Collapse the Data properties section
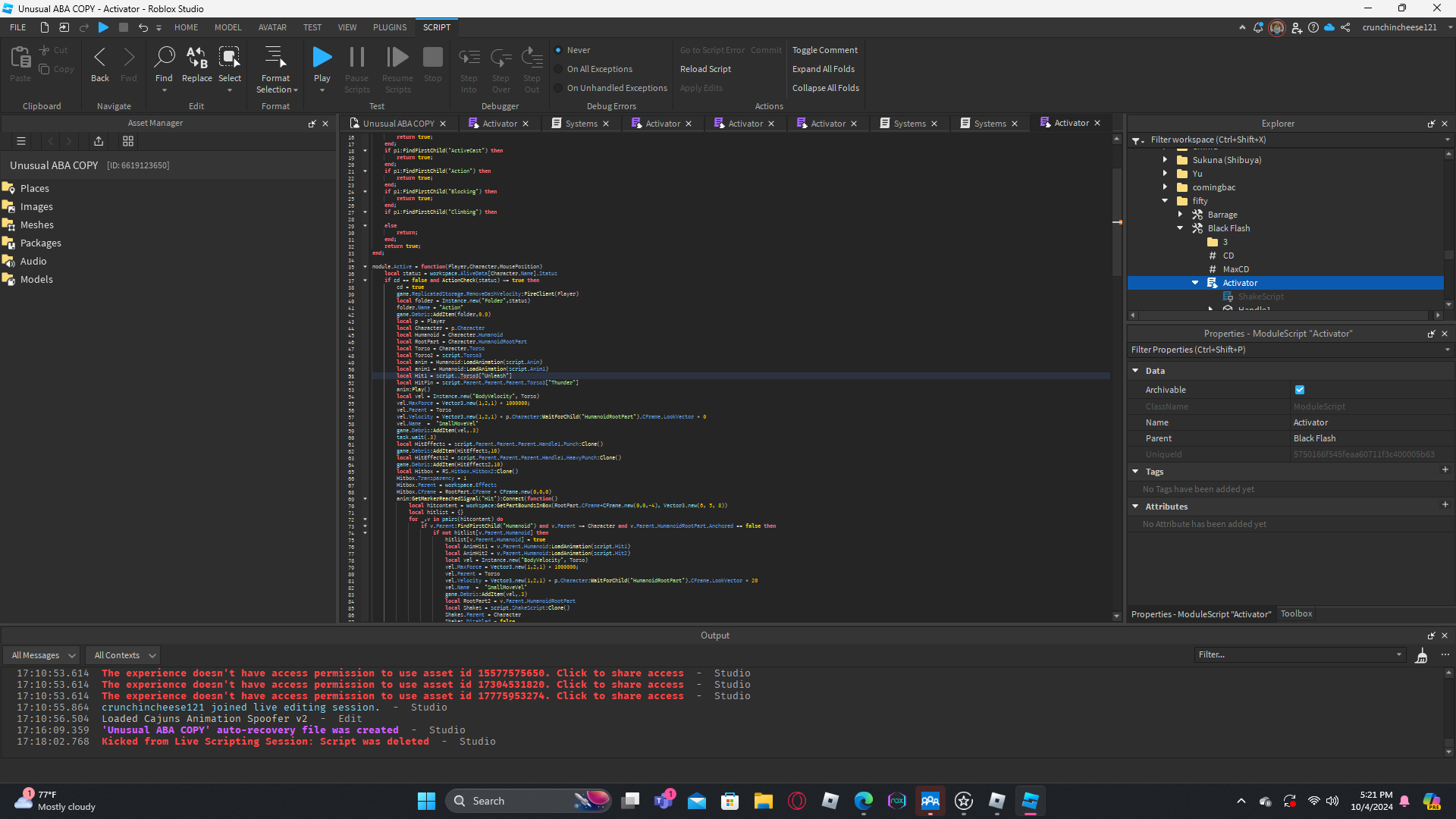 (x=1136, y=371)
